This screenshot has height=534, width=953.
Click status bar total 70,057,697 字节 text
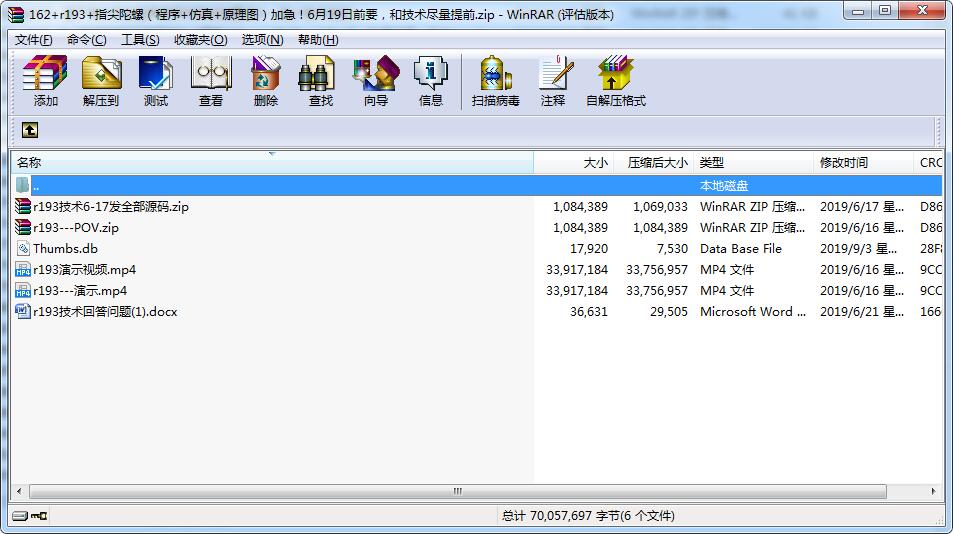pyautogui.click(x=588, y=516)
